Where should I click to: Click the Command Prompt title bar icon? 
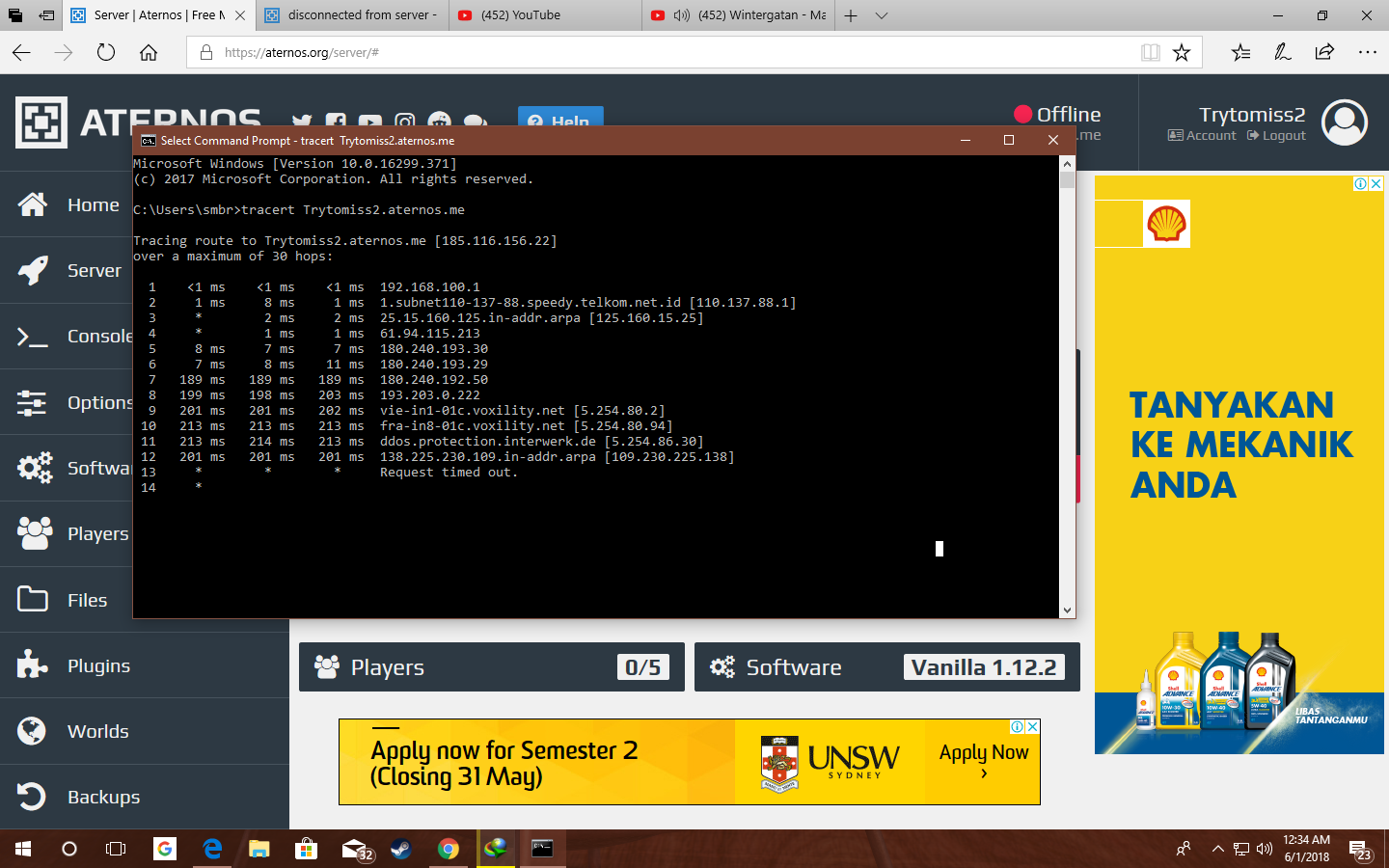click(149, 141)
